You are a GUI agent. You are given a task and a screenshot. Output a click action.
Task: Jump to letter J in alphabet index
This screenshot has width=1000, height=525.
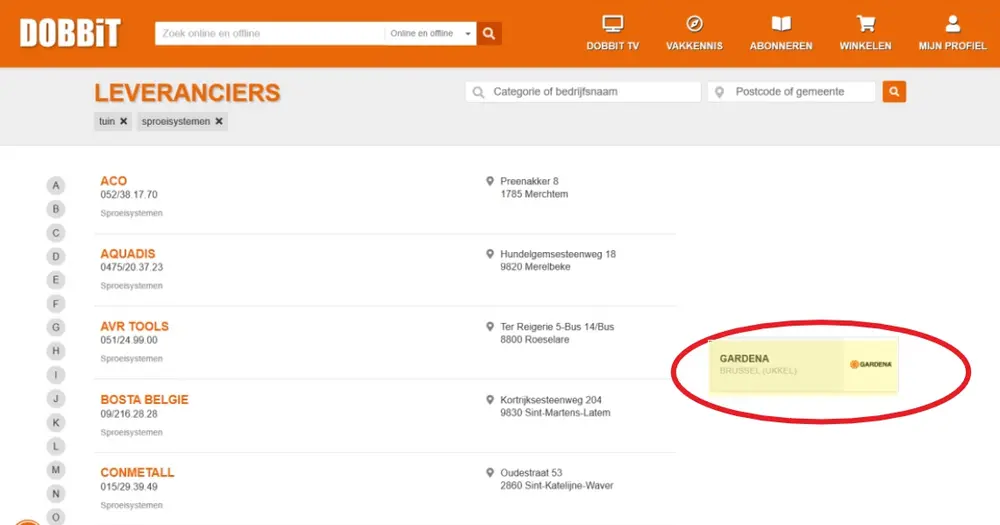(x=56, y=399)
